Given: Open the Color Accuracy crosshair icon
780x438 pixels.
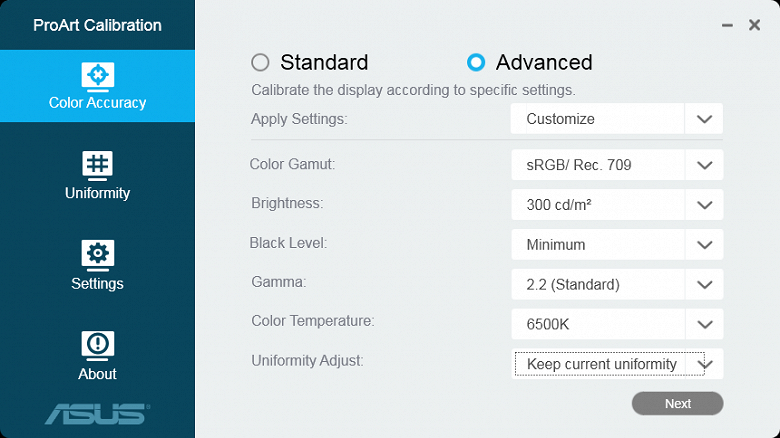Looking at the screenshot, I should pyautogui.click(x=97, y=75).
